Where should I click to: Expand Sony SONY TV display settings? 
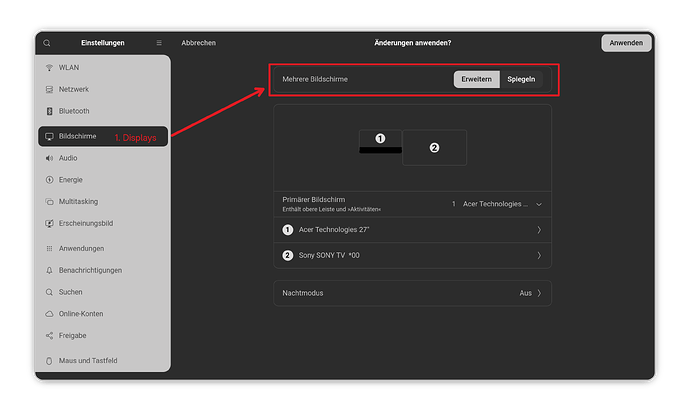tap(412, 255)
